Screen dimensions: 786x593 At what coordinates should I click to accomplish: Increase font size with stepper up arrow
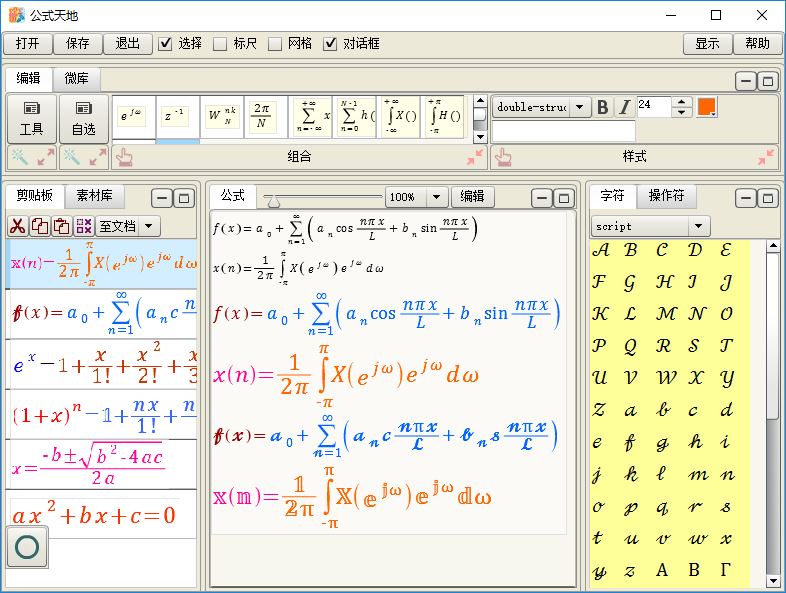pos(681,102)
